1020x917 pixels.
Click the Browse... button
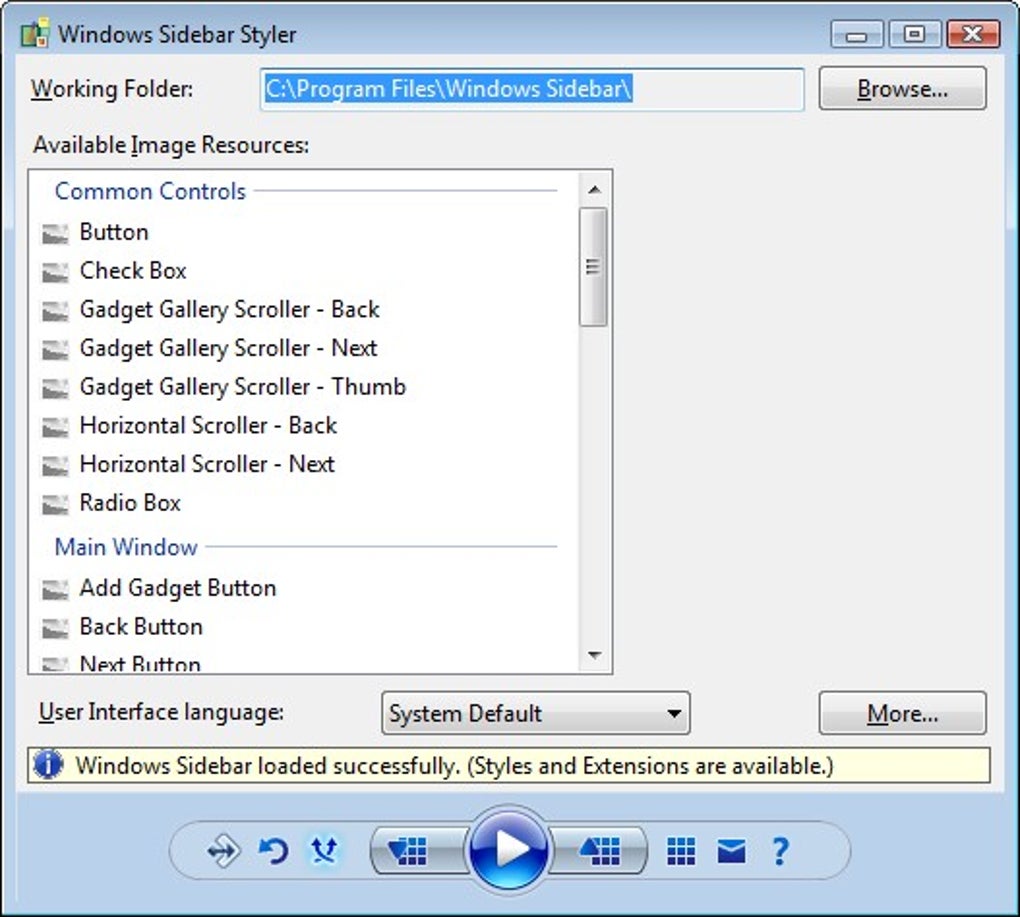point(902,88)
